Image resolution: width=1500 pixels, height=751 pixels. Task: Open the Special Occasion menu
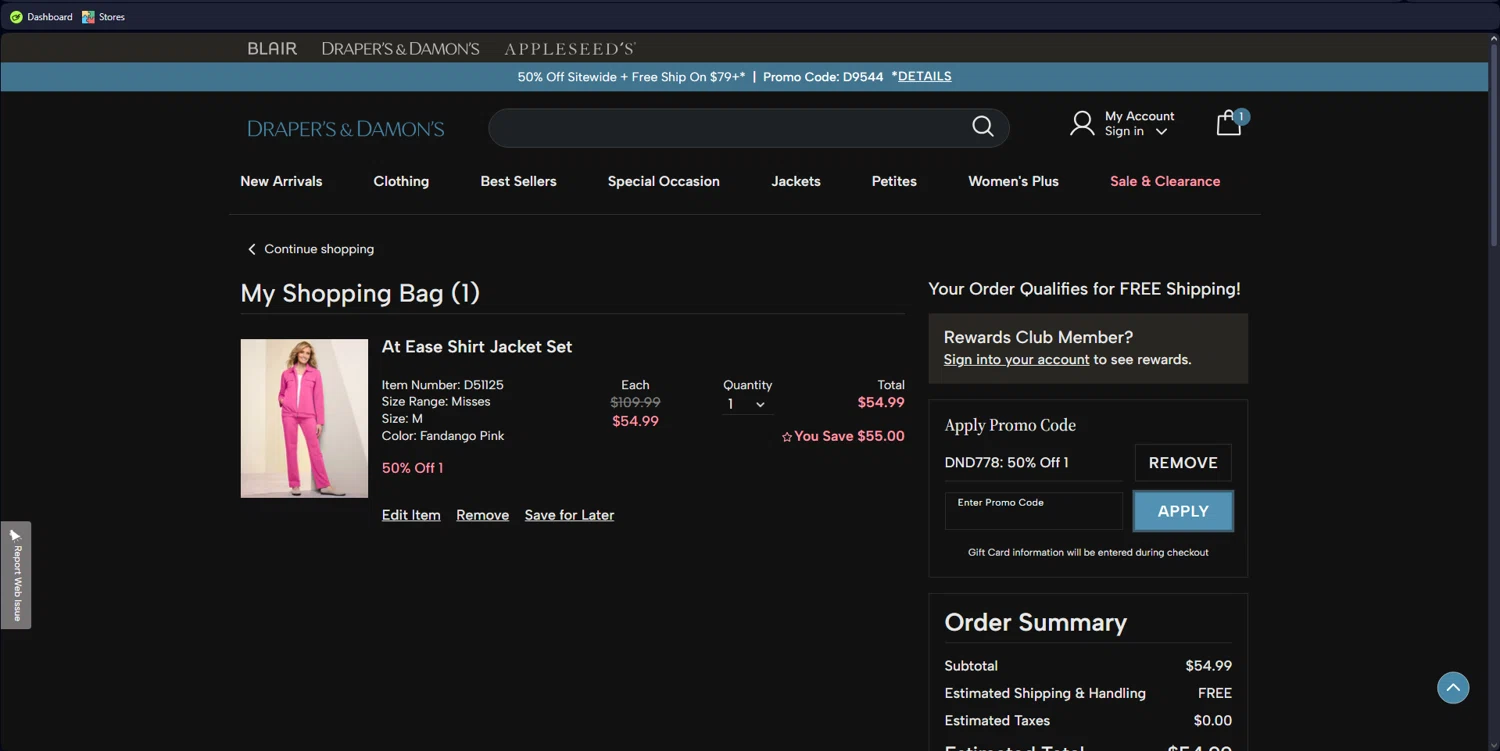coord(664,181)
